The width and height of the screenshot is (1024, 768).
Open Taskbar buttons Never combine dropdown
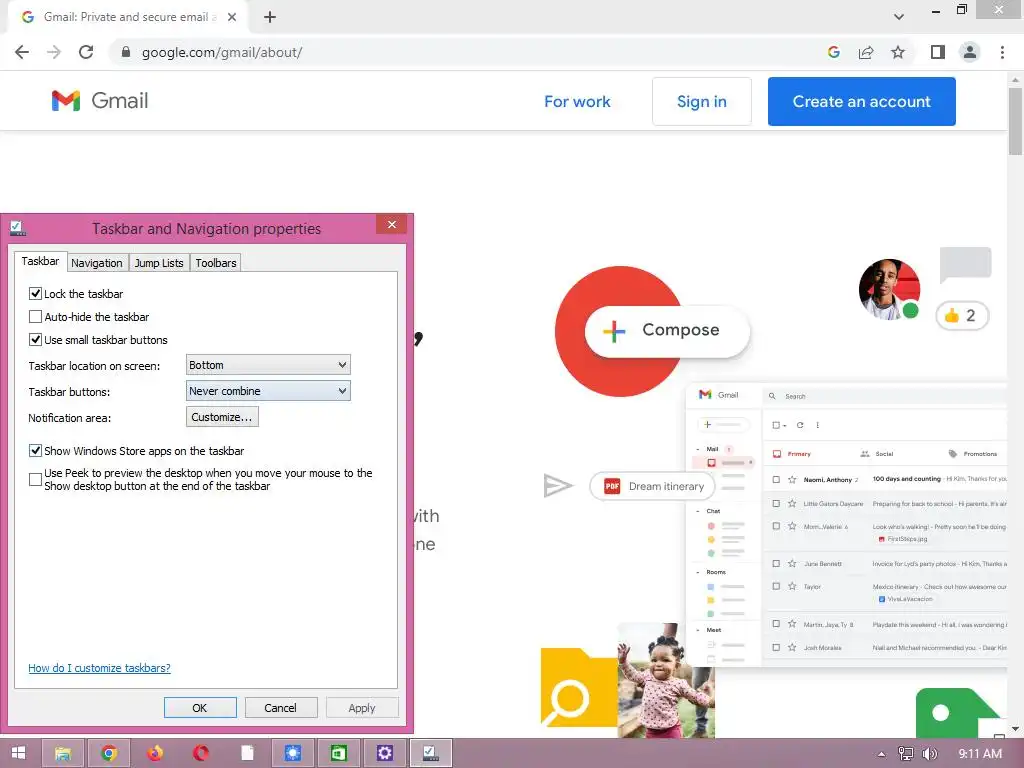click(x=268, y=391)
